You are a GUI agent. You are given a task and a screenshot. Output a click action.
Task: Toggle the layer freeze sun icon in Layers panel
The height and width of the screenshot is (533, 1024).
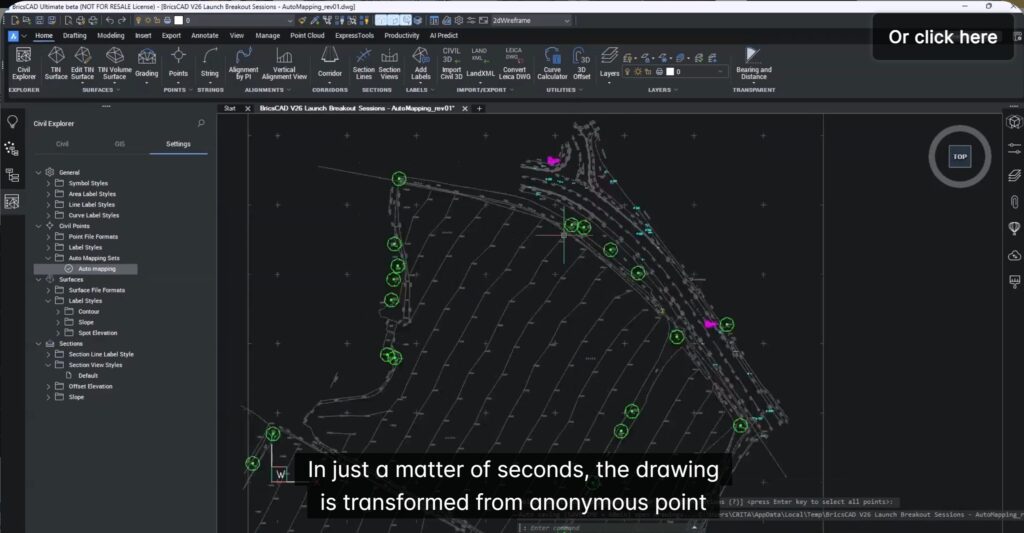pyautogui.click(x=638, y=72)
